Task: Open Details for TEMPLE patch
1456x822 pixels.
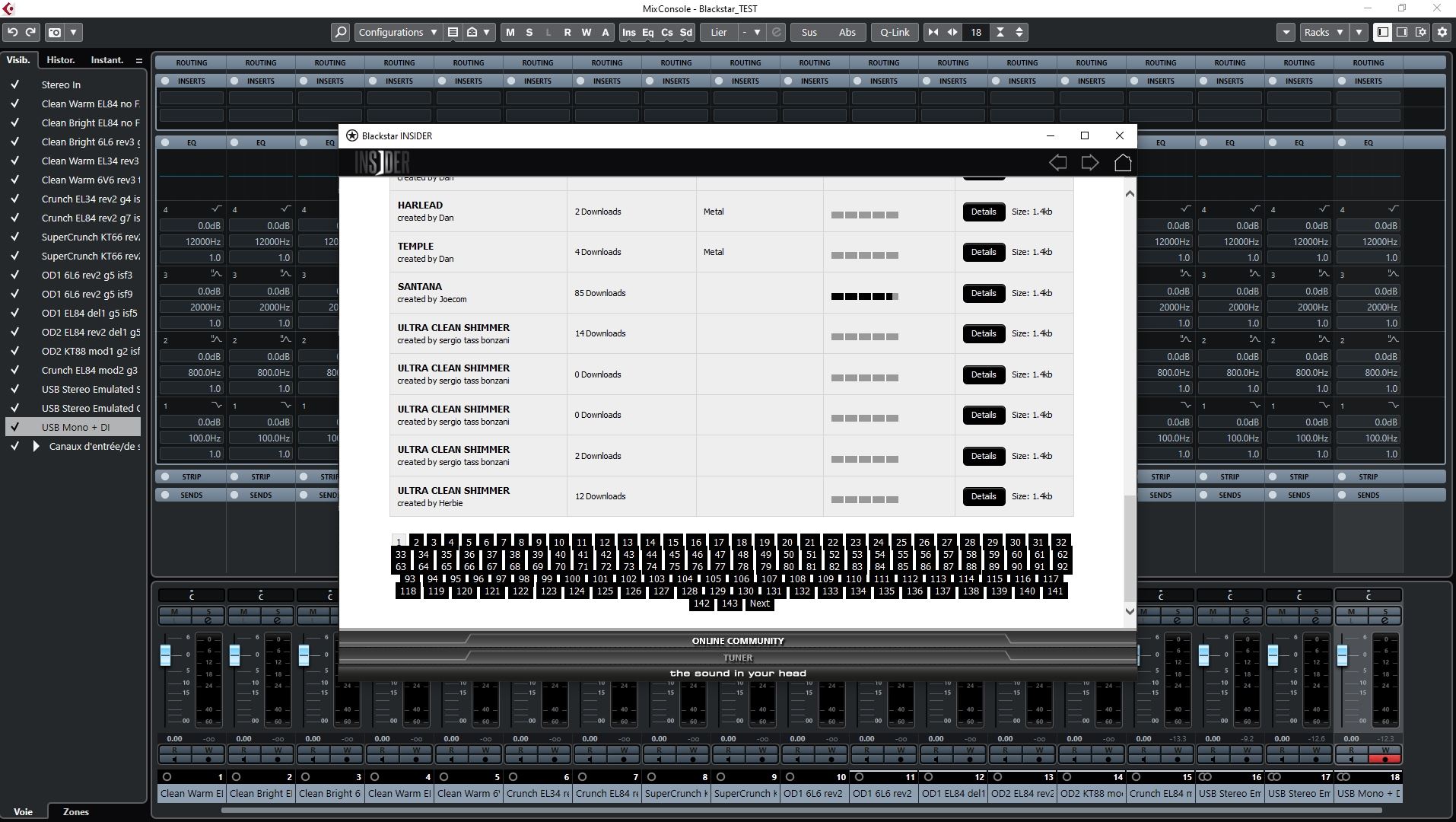Action: pos(984,252)
